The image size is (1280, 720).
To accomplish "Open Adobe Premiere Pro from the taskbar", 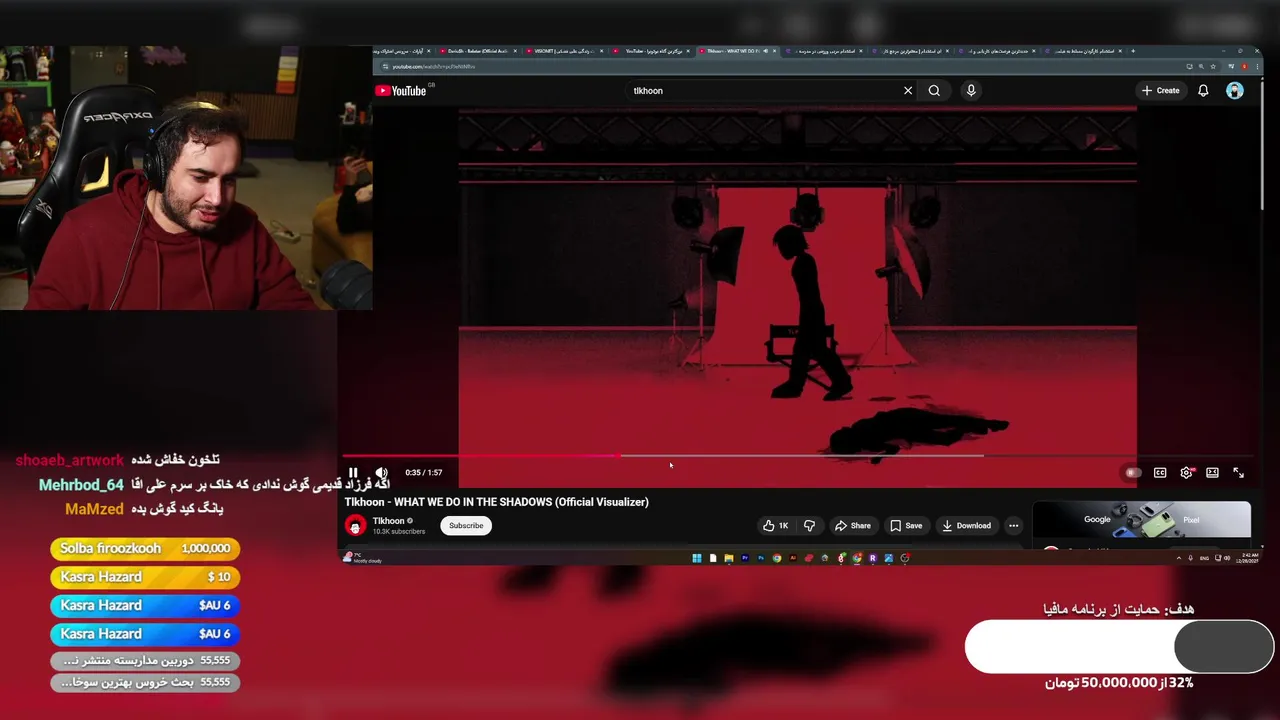I will pyautogui.click(x=745, y=558).
